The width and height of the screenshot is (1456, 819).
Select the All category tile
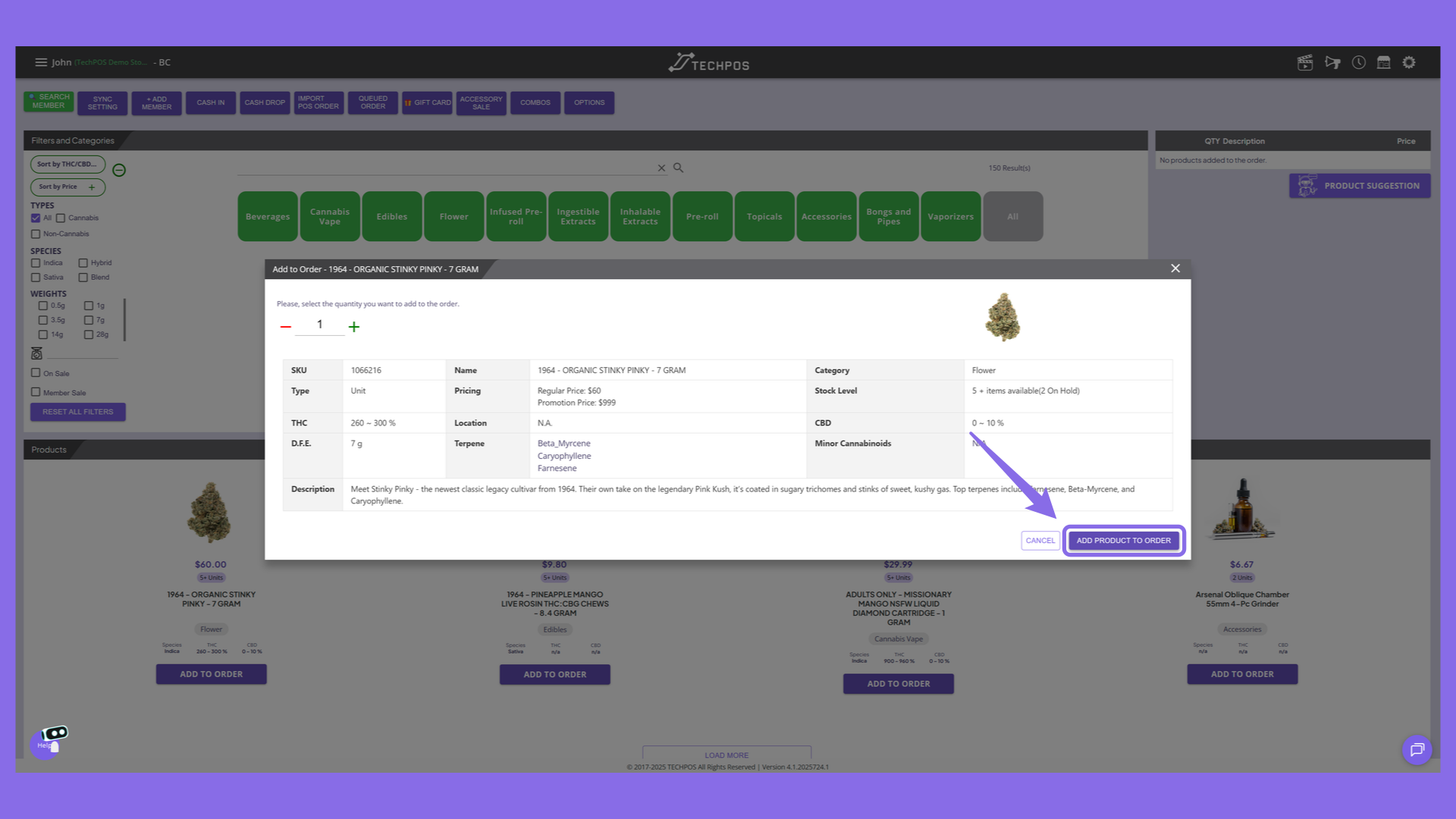tap(1013, 217)
